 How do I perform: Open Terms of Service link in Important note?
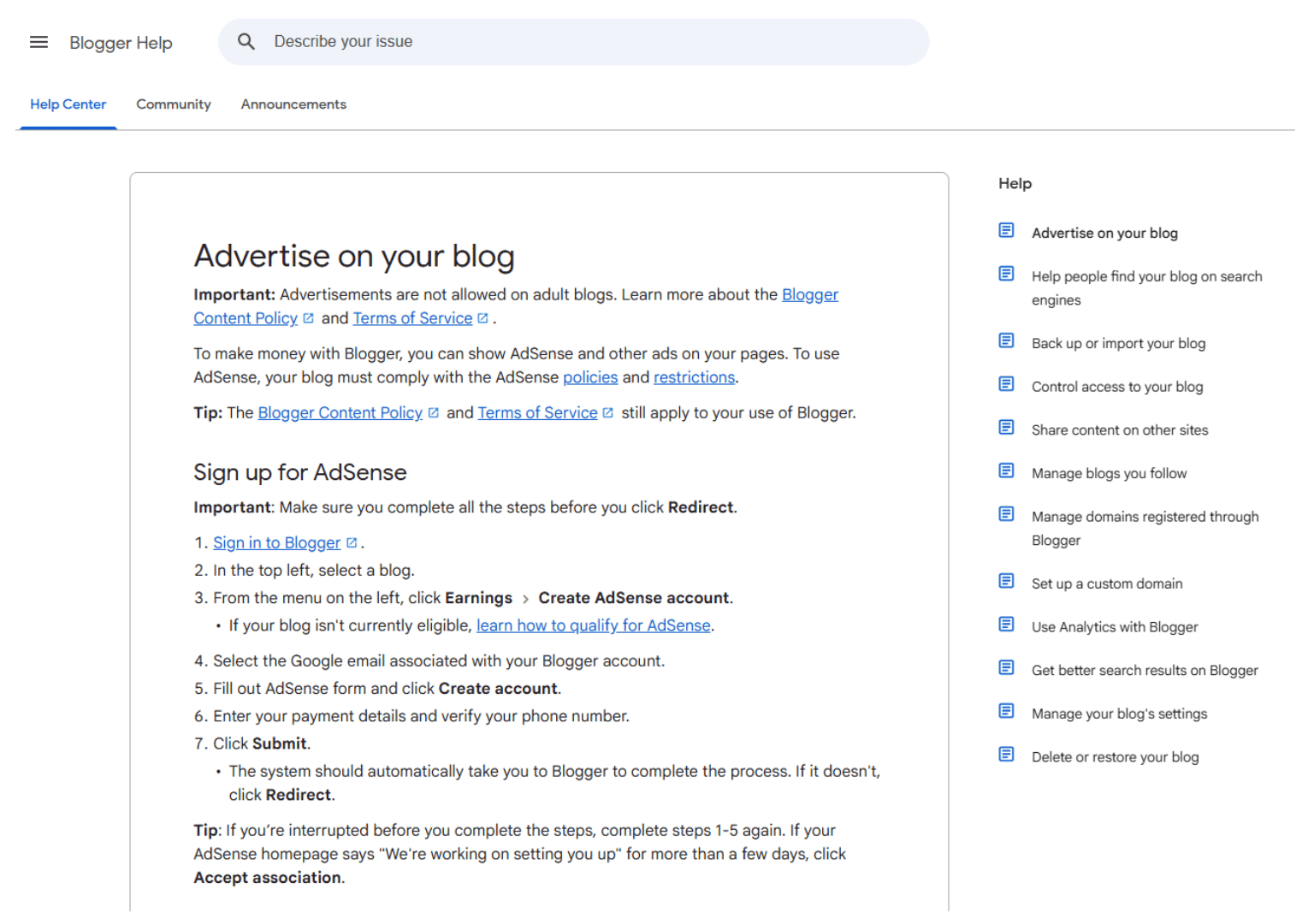tap(412, 318)
